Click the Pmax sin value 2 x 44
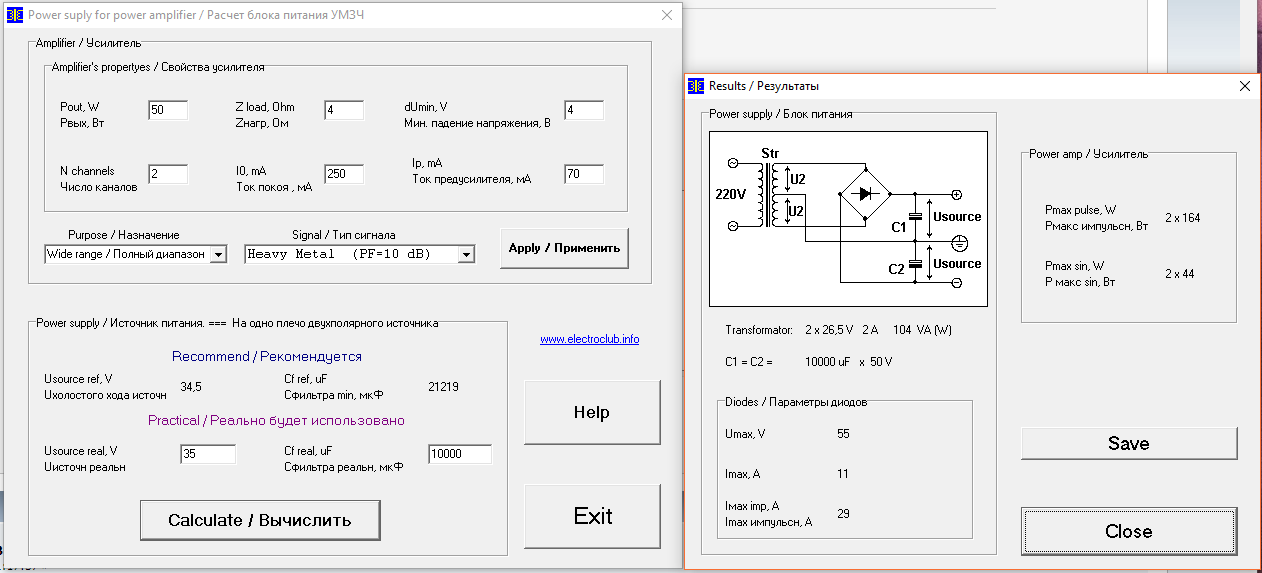The width and height of the screenshot is (1262, 573). coord(1180,274)
